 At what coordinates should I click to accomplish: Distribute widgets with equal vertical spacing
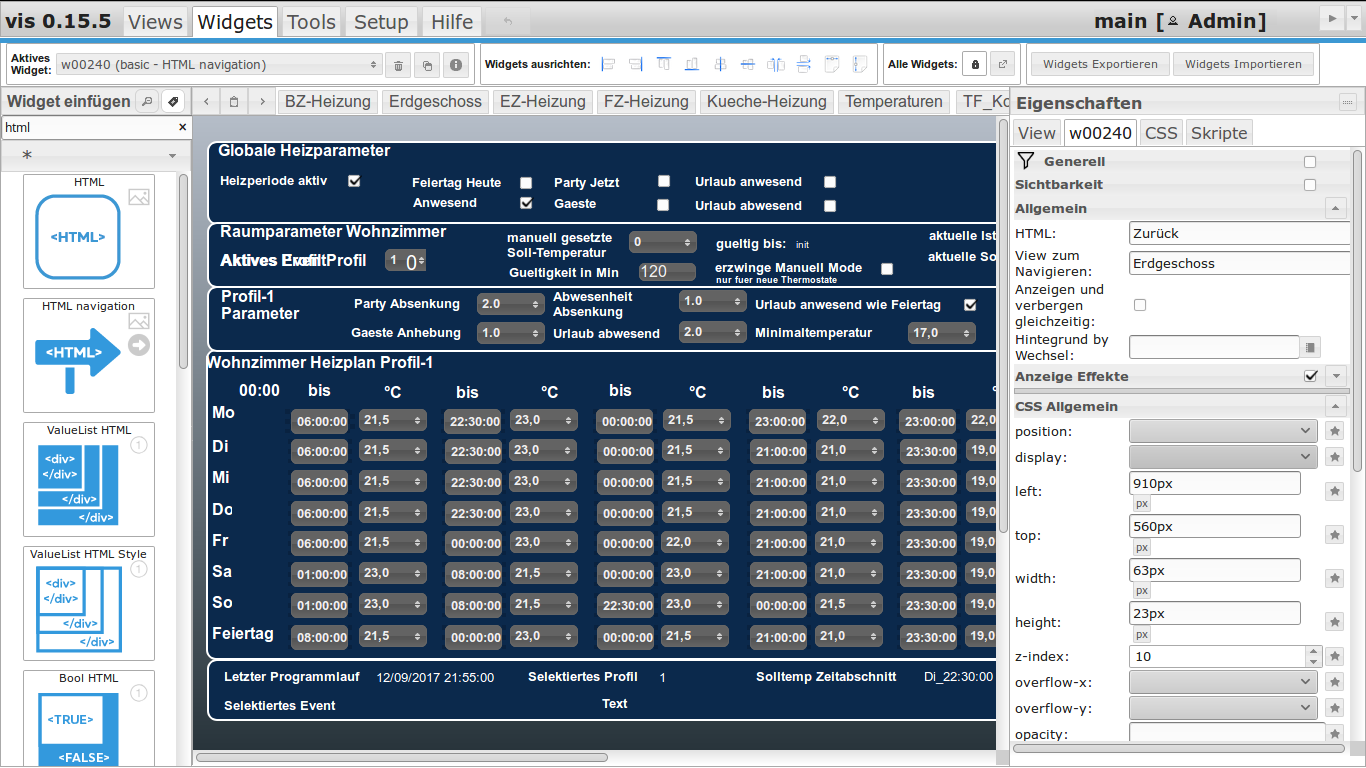pos(804,64)
